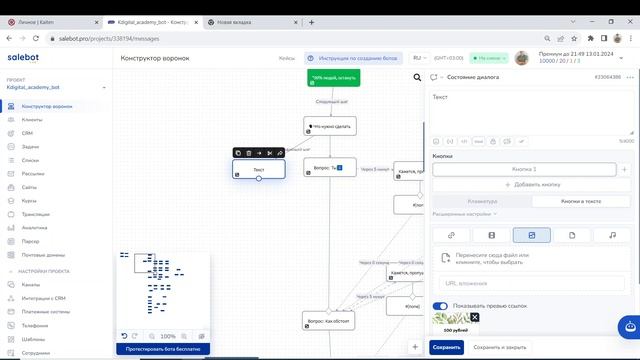The width and height of the screenshot is (640, 360).
Task: Click the link icon in block toolbar
Action: pyautogui.click(x=280, y=153)
